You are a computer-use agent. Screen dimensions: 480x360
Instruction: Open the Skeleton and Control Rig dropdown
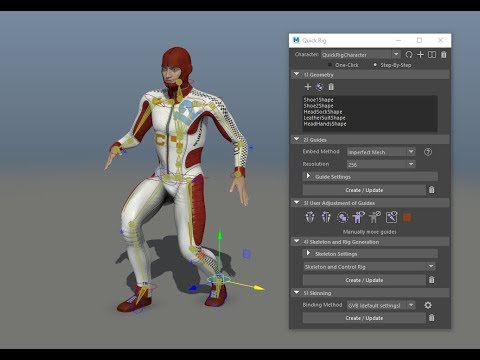(369, 267)
